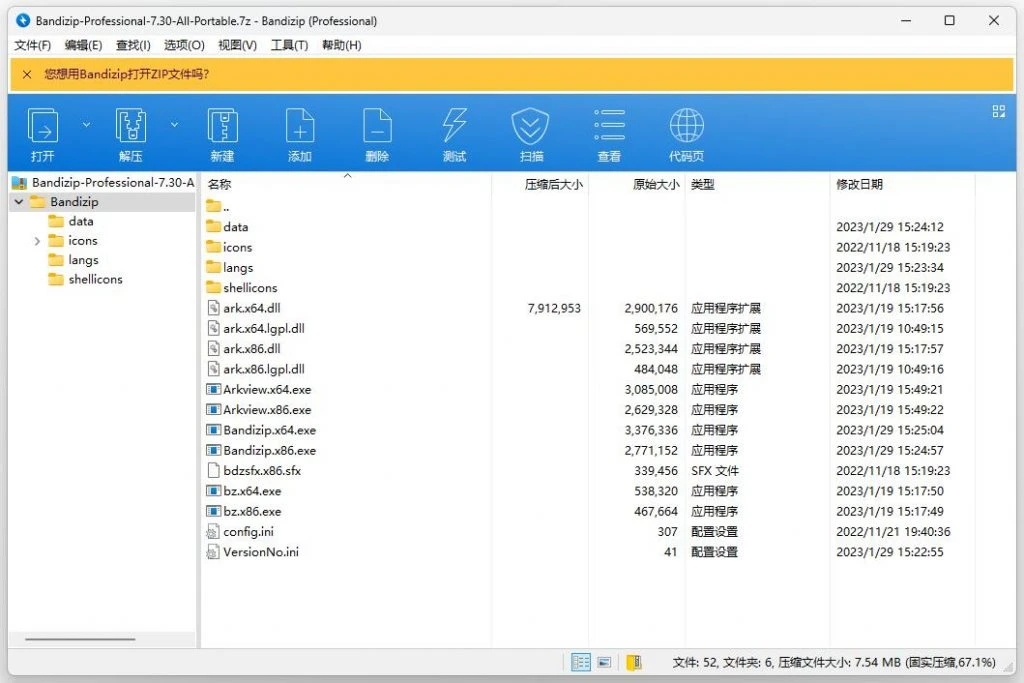Dismiss the yellow ZIP association banner
The width and height of the screenshot is (1024, 683).
pos(27,74)
